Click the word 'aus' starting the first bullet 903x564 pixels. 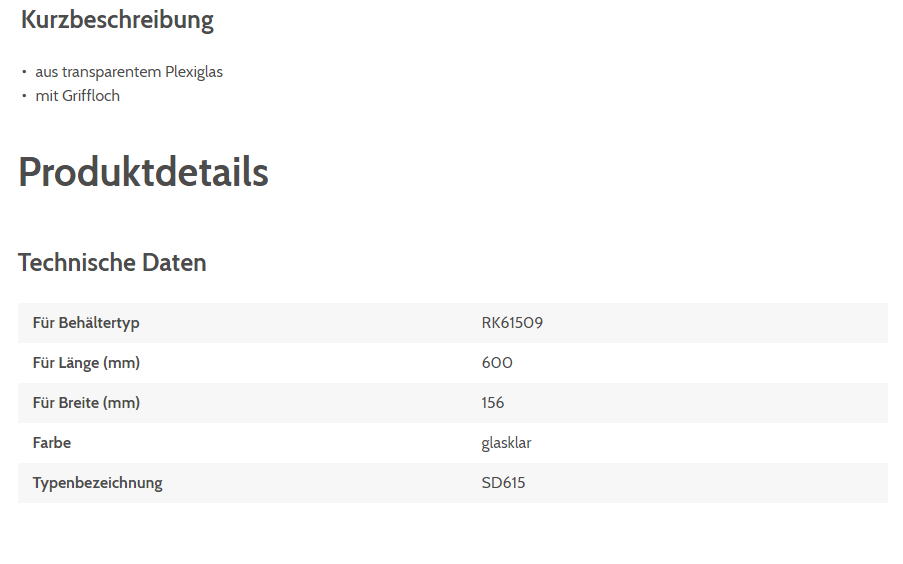tap(46, 72)
